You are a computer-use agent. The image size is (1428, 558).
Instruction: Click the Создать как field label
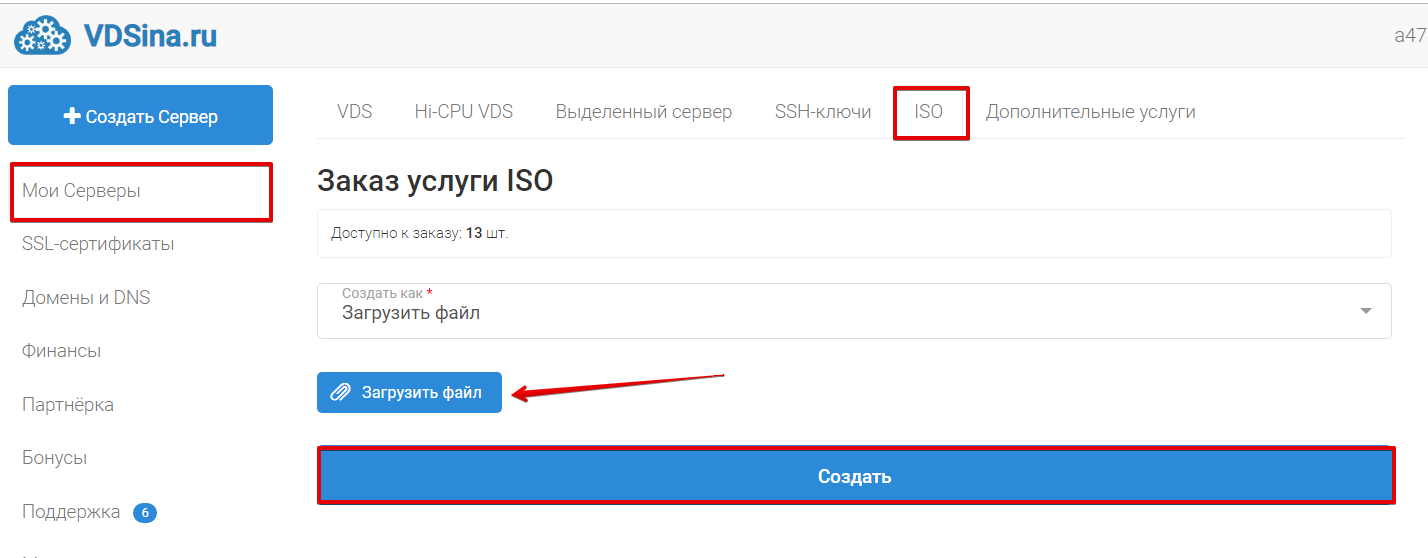387,294
